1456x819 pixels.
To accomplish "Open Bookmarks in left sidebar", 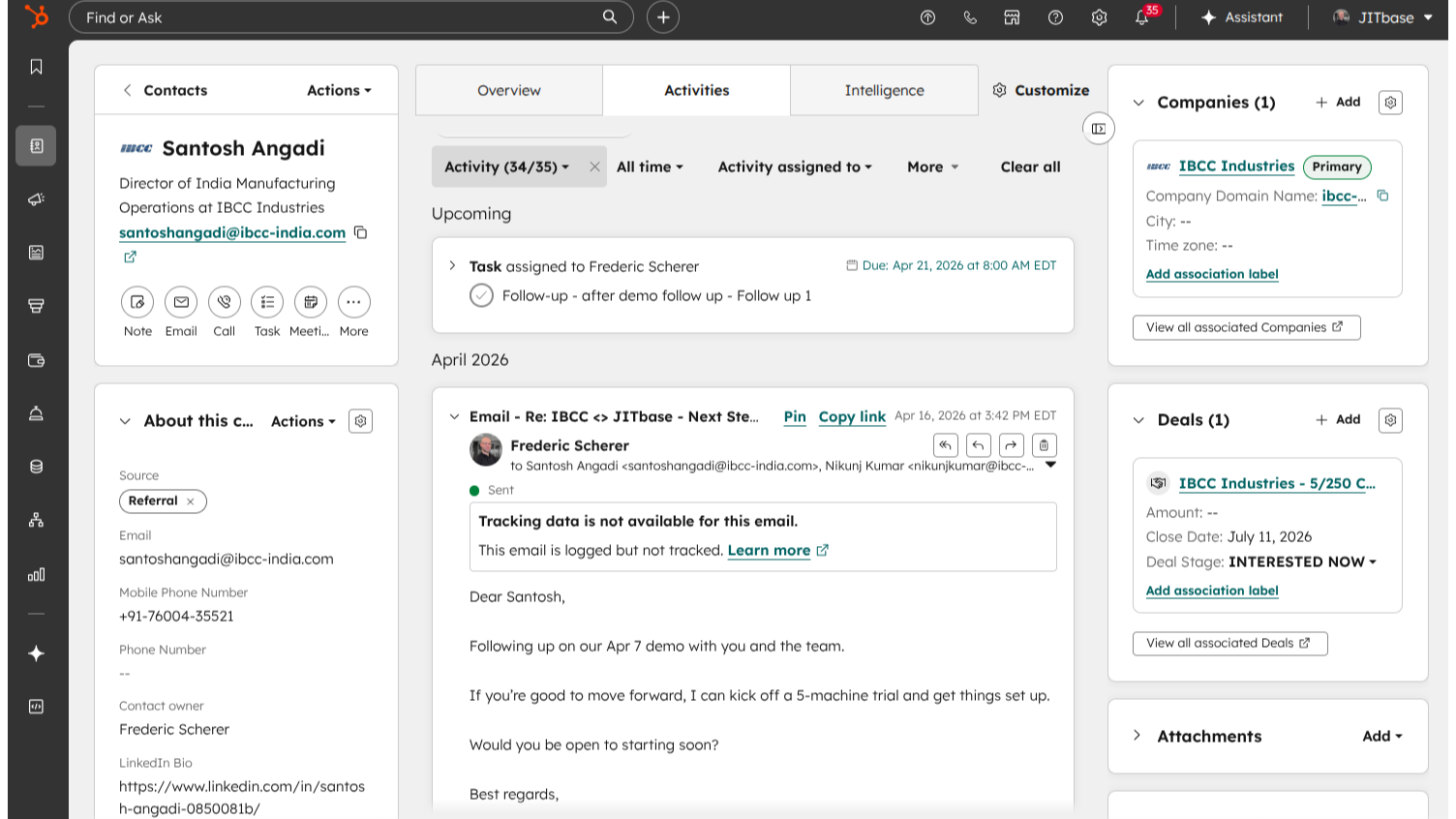I will (x=36, y=67).
